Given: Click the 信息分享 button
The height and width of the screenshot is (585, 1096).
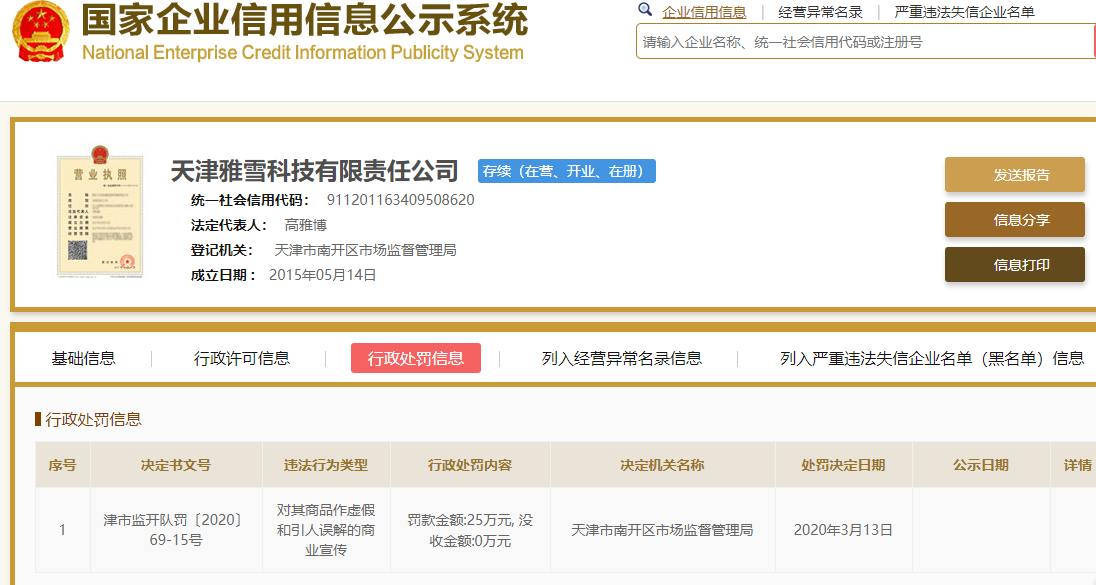Looking at the screenshot, I should point(1014,220).
